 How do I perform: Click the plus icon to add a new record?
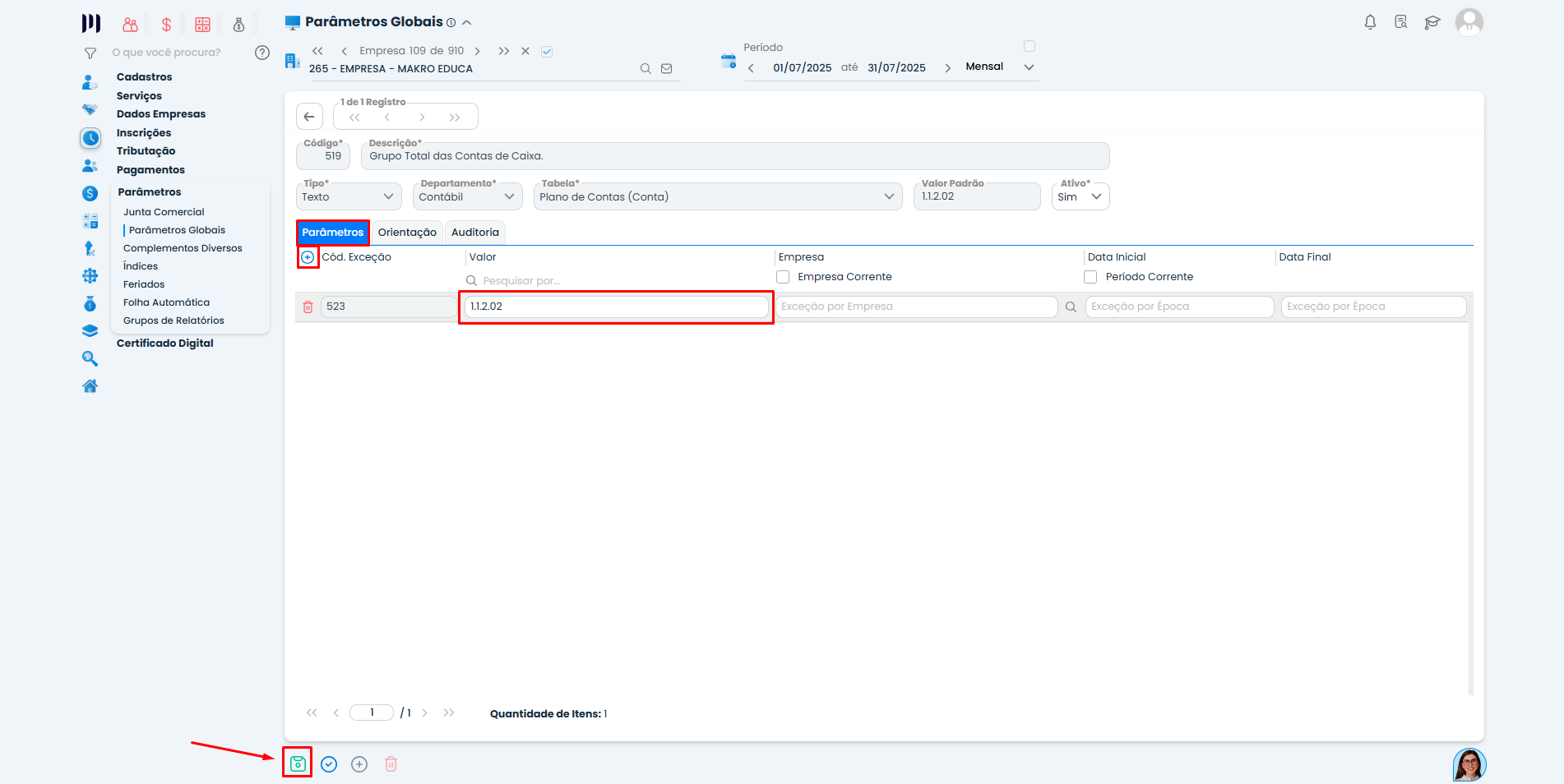pos(359,764)
